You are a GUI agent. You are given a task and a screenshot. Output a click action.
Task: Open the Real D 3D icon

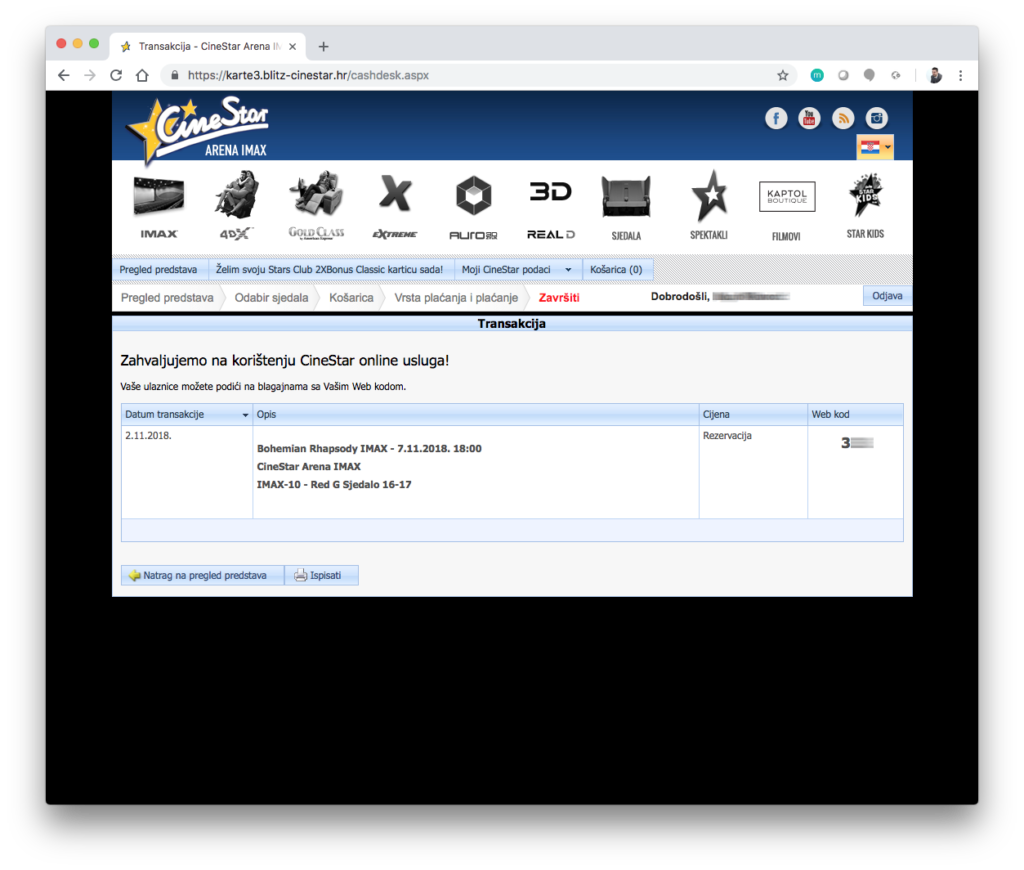(551, 208)
